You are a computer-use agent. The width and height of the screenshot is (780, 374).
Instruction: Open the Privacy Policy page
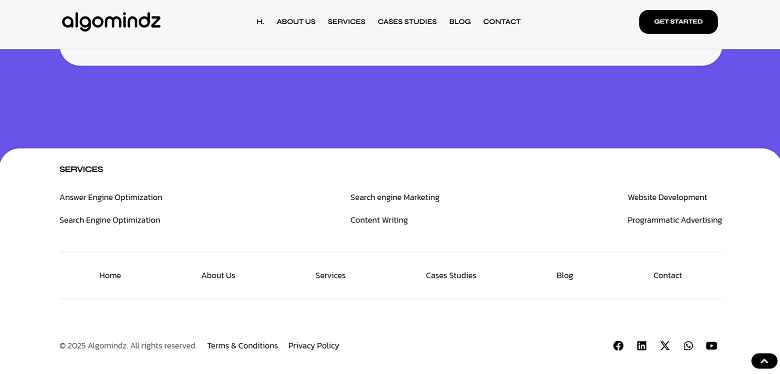314,346
